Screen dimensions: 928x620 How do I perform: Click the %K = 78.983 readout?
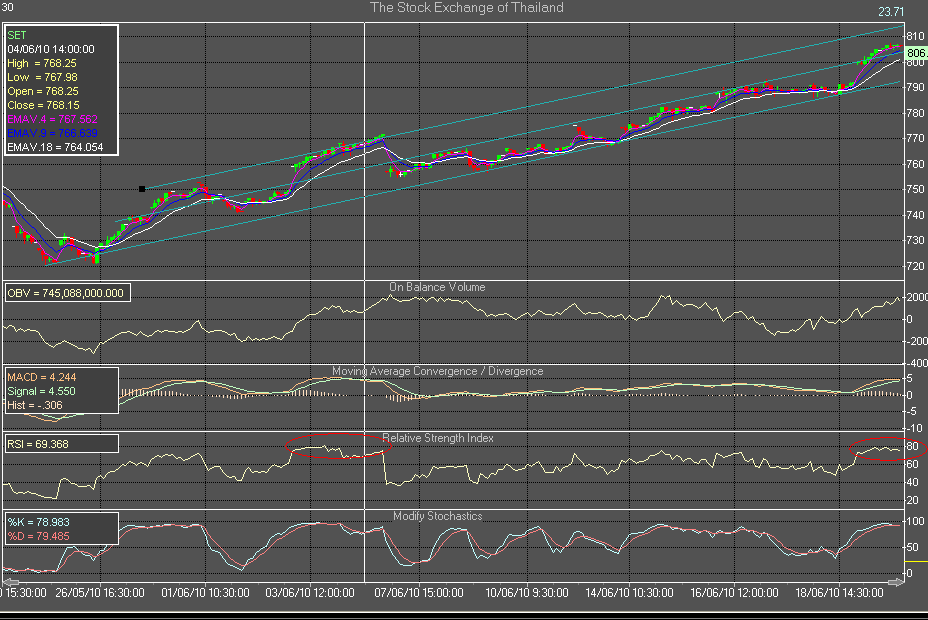pyautogui.click(x=38, y=522)
